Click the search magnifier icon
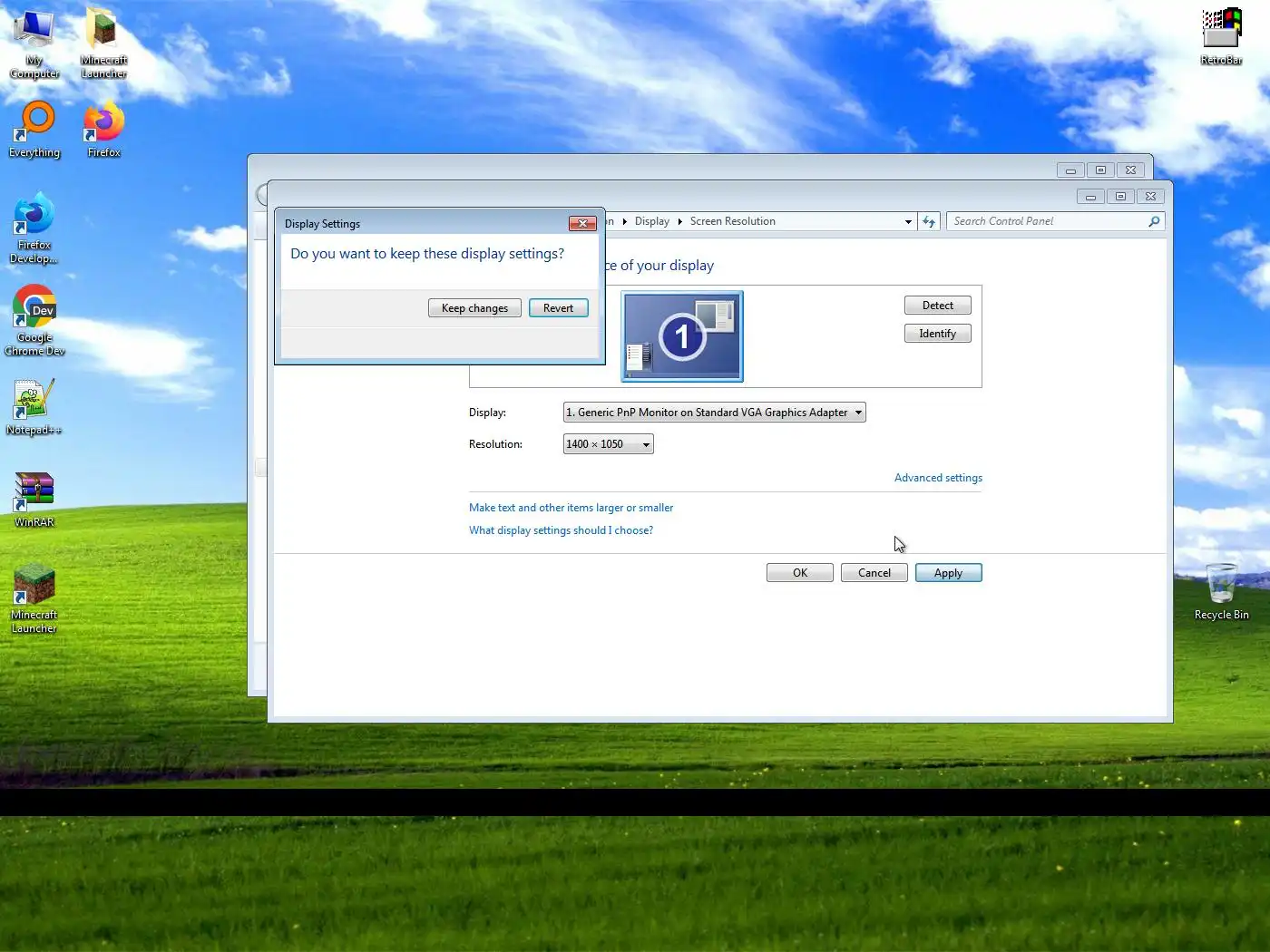Screen dimensions: 1270x952 click(x=1154, y=221)
